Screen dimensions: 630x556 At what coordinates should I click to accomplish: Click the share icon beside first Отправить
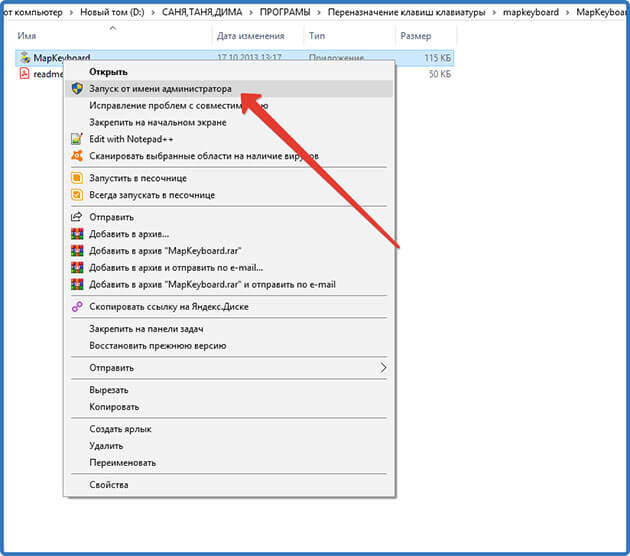pos(77,217)
